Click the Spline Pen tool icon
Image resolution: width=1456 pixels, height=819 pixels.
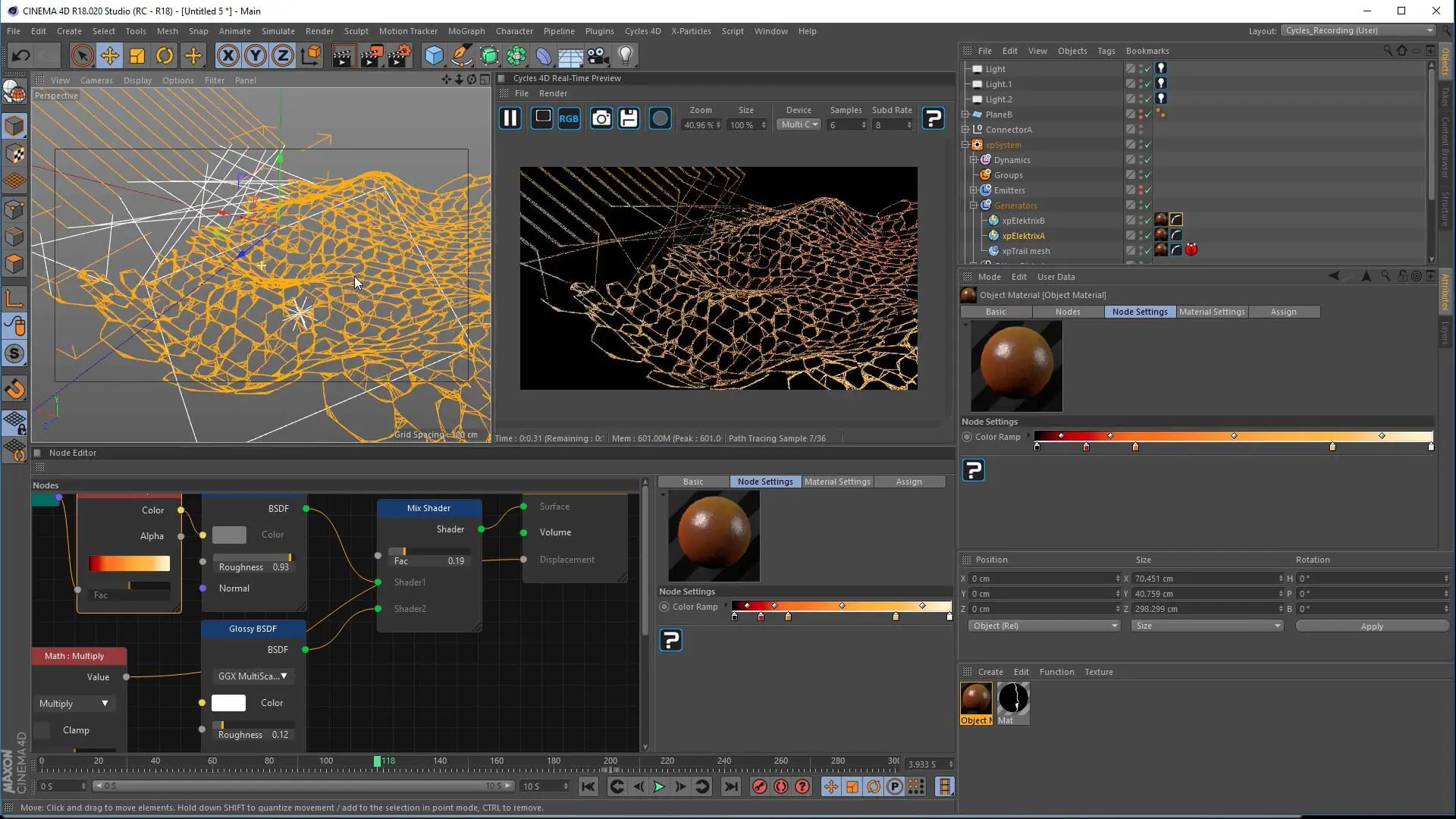click(x=461, y=55)
